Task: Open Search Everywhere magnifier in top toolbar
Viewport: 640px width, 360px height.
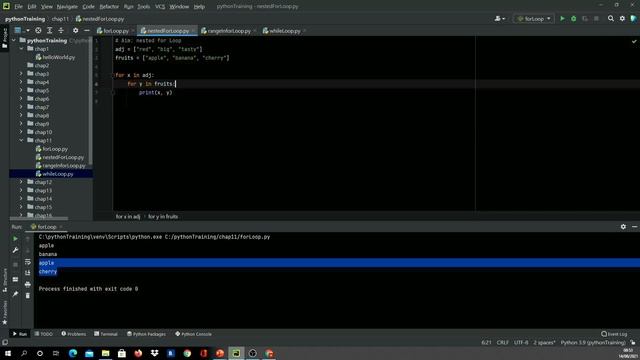Action: click(611, 18)
